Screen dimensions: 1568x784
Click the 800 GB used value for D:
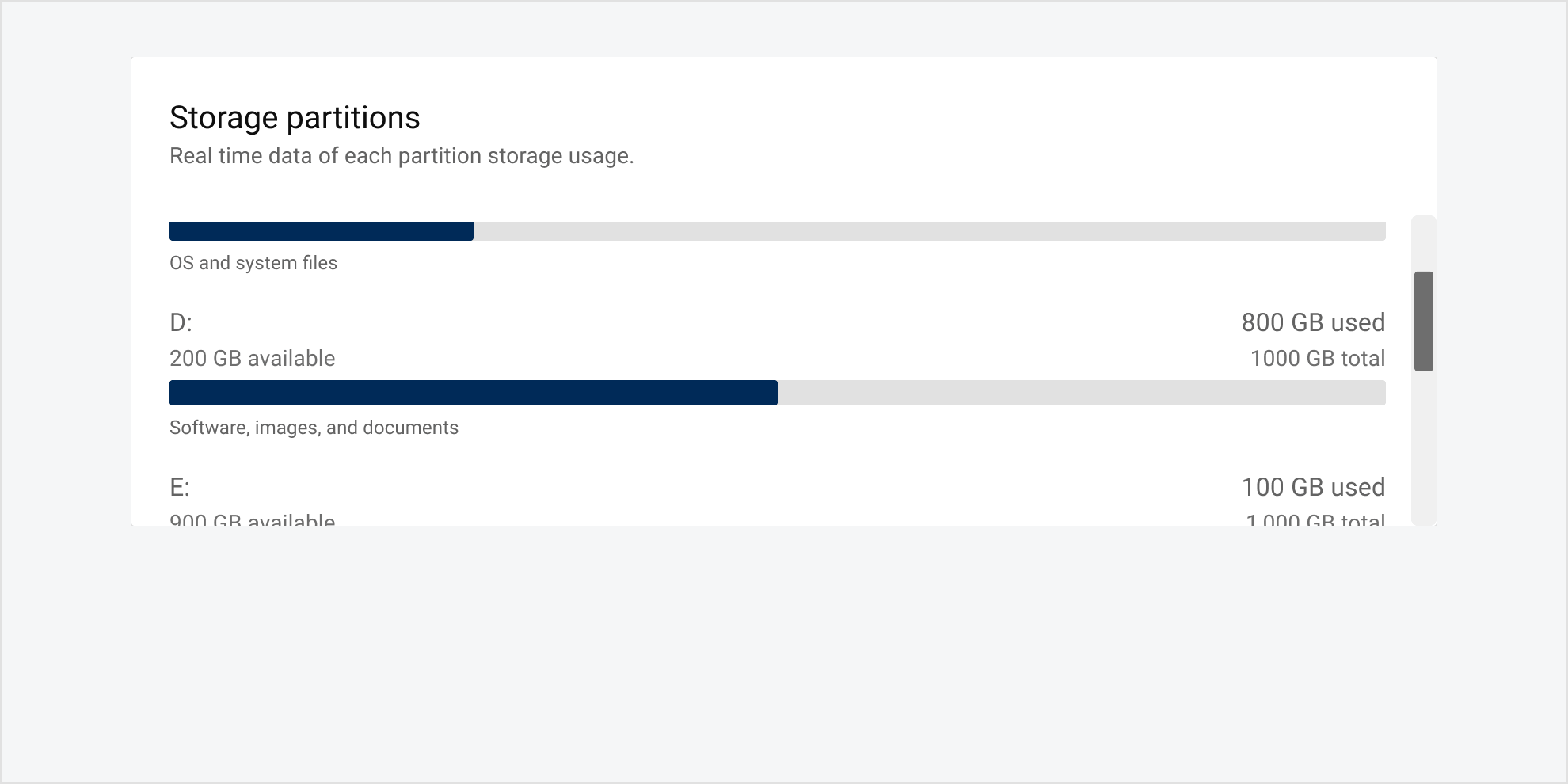1313,322
